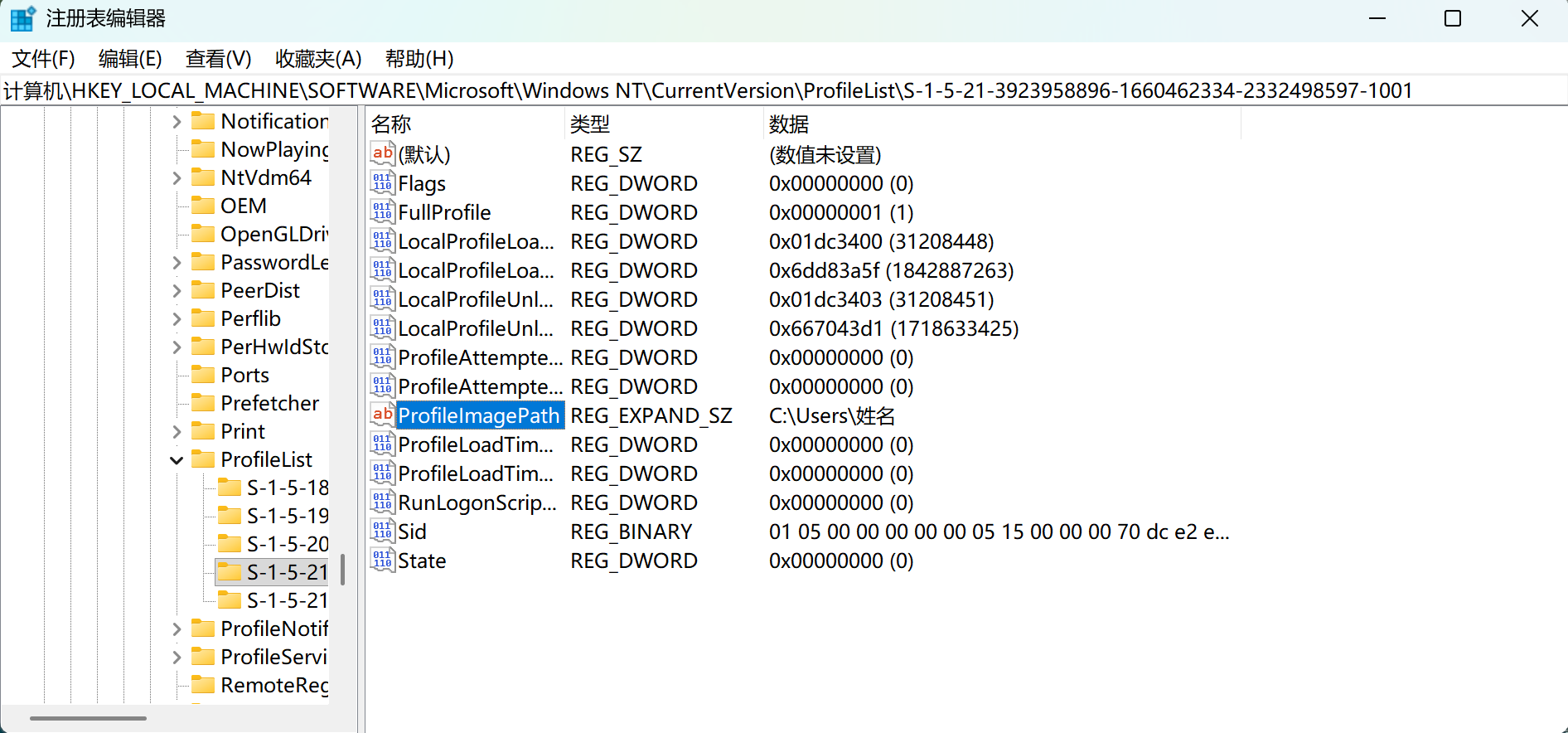Expand the PeerDist key arrow
Viewport: 1568px width, 733px height.
177,291
